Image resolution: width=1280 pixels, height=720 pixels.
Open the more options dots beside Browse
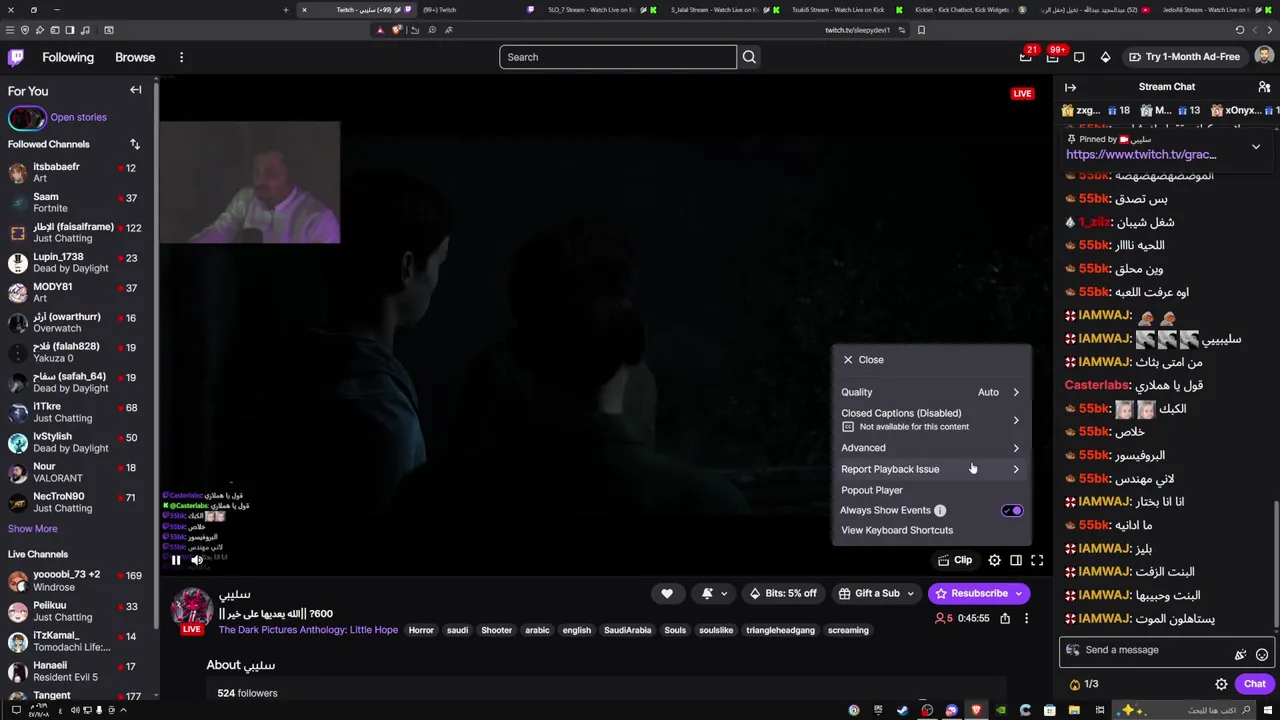[x=181, y=57]
